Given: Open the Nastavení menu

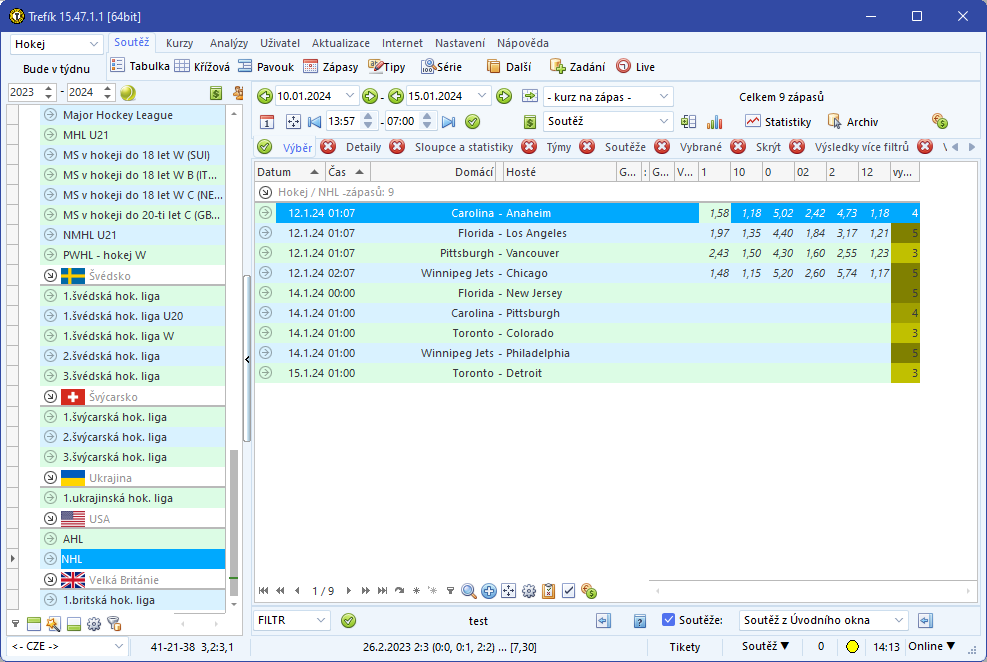Looking at the screenshot, I should (460, 43).
